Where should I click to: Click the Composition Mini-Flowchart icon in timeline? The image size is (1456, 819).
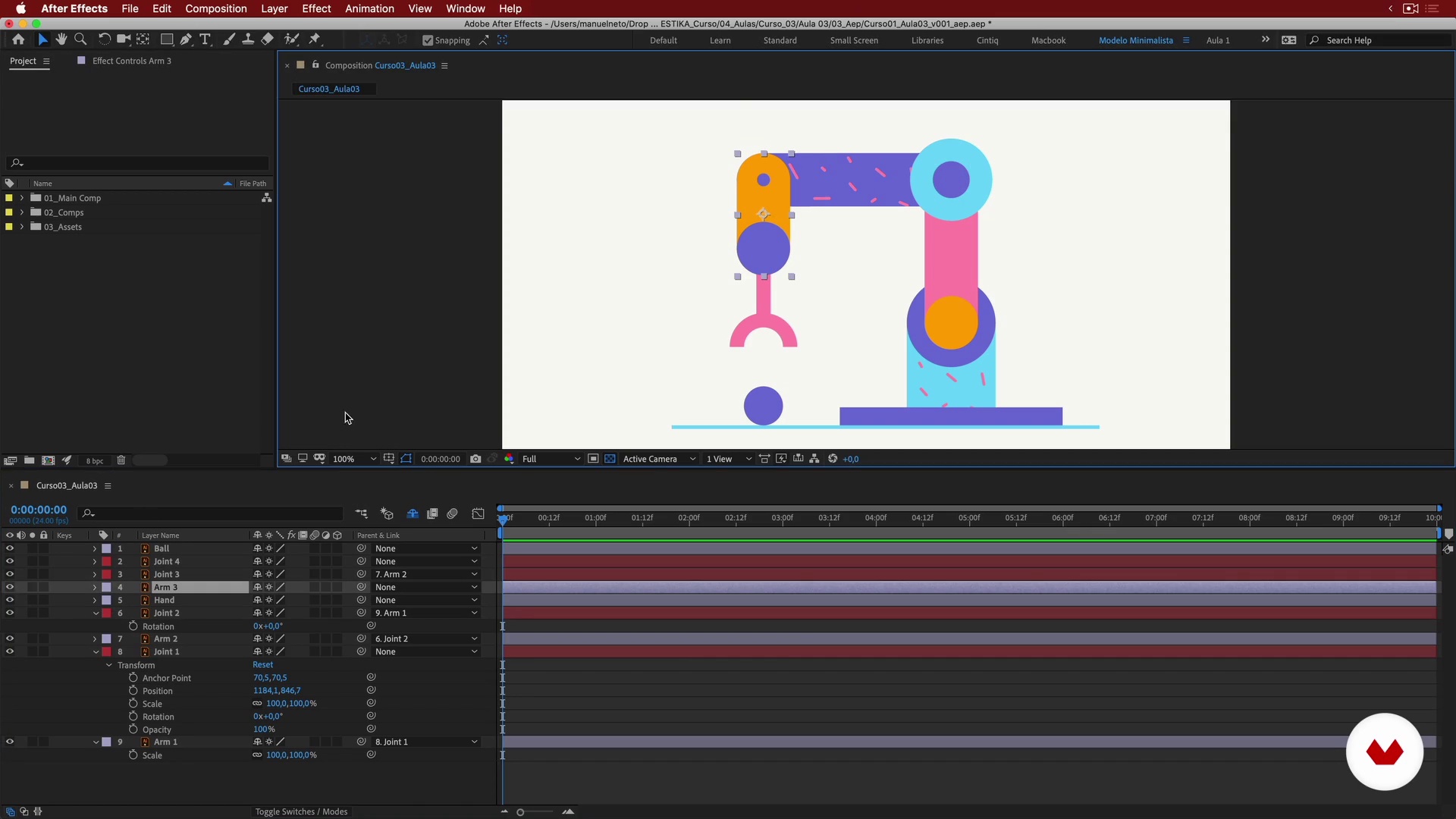(x=361, y=514)
